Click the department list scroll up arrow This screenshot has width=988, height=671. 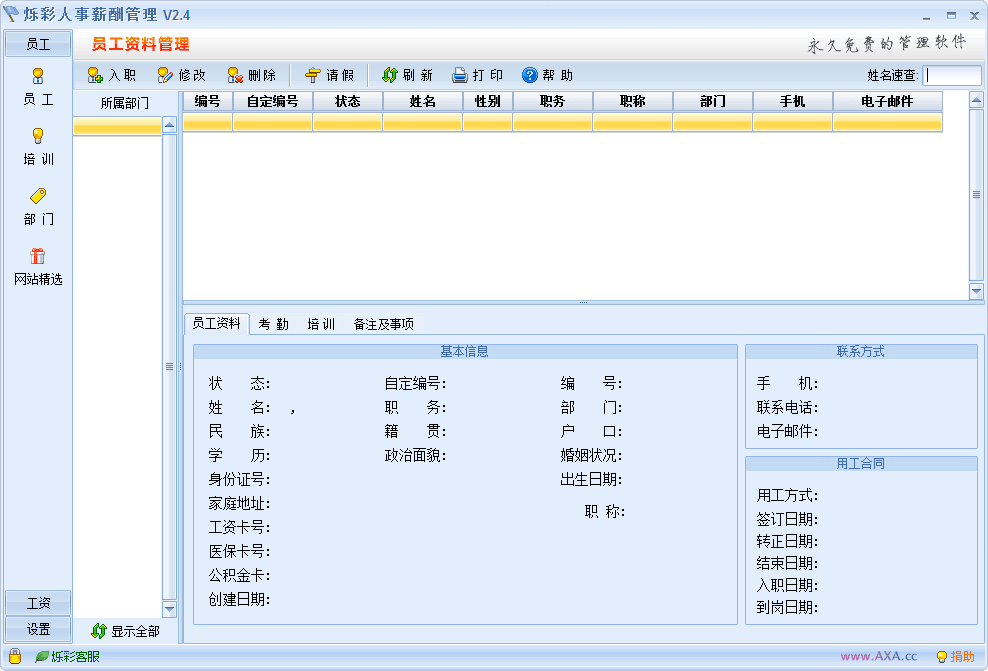(169, 125)
